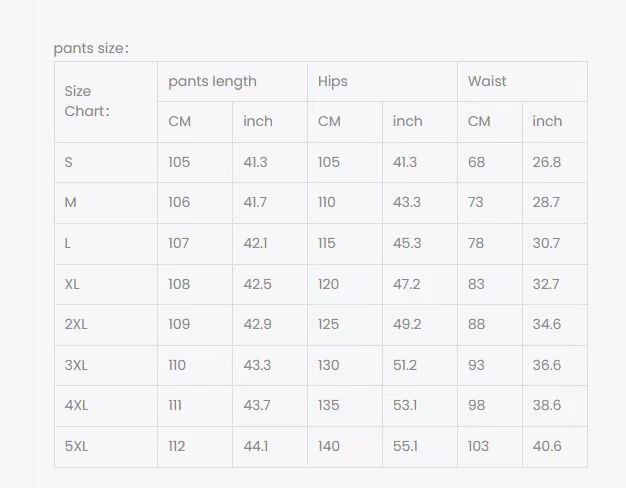The image size is (626, 488).
Task: Click the L waist value 30.7 inch
Action: coord(546,243)
